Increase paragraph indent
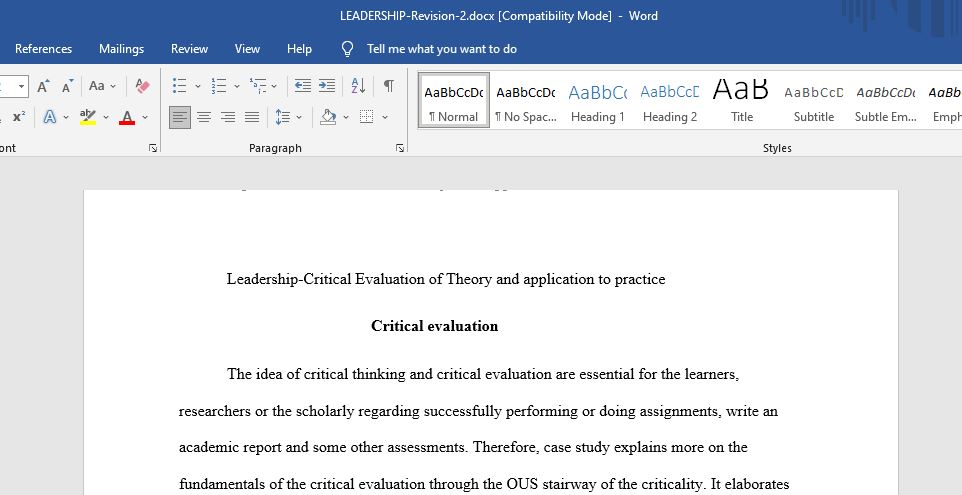Image resolution: width=962 pixels, height=495 pixels. tap(327, 86)
